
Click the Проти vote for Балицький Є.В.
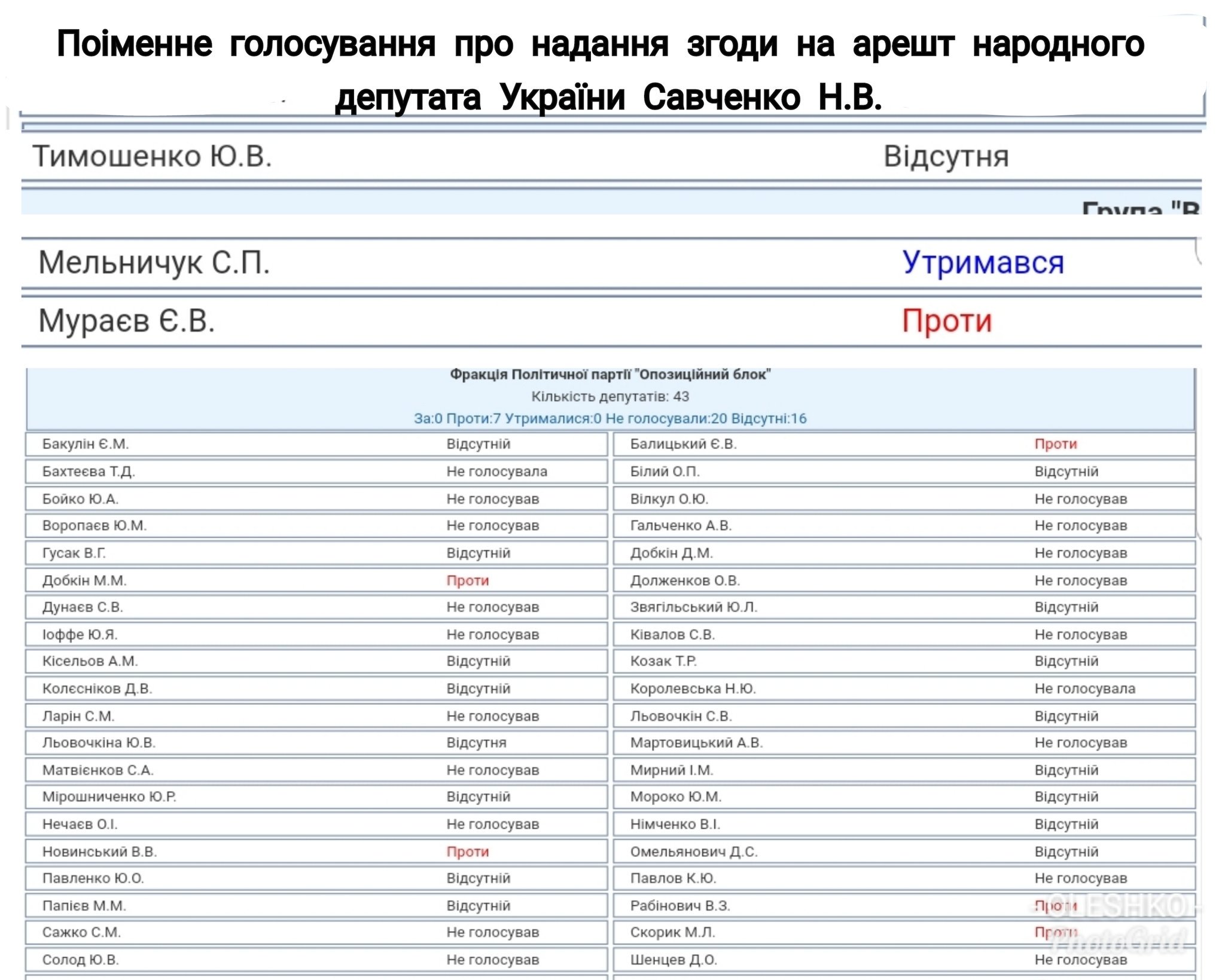pos(1056,444)
